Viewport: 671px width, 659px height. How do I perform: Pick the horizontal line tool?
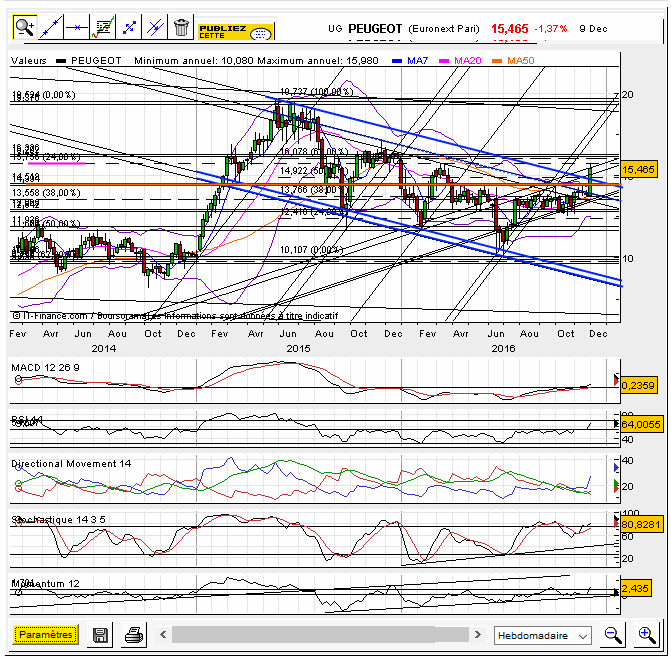pyautogui.click(x=77, y=27)
